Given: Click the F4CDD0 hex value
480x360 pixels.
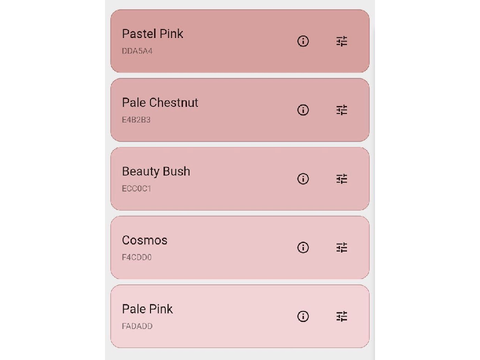Looking at the screenshot, I should tap(137, 257).
